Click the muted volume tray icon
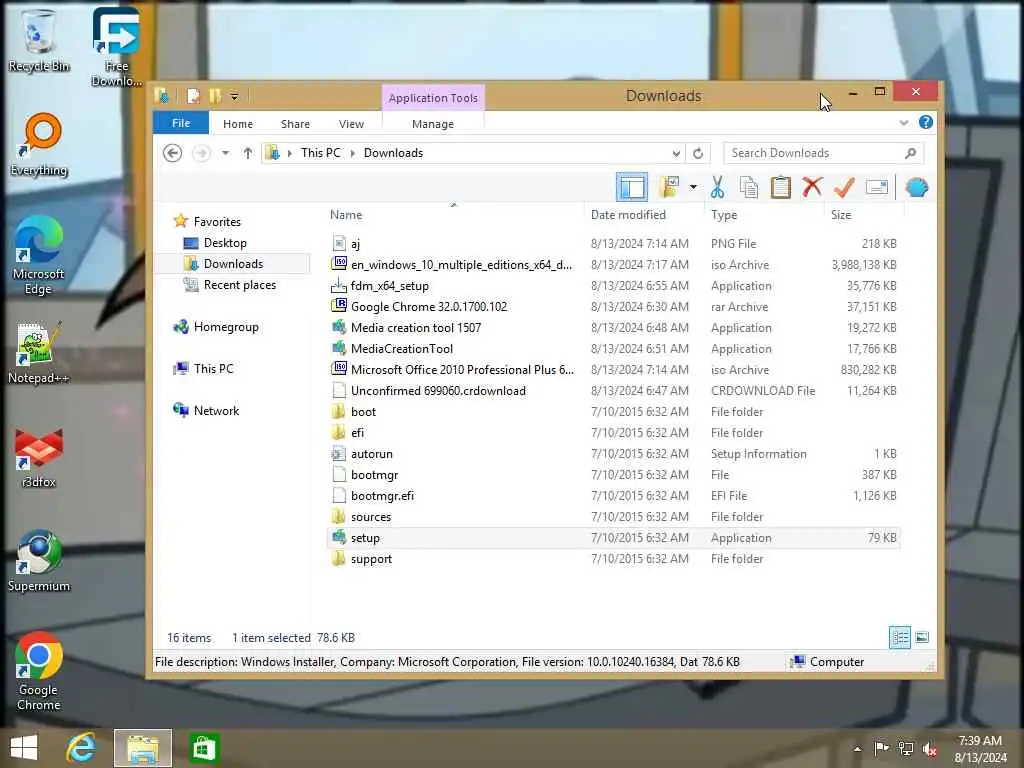Screen dimensions: 1024x768 929,749
